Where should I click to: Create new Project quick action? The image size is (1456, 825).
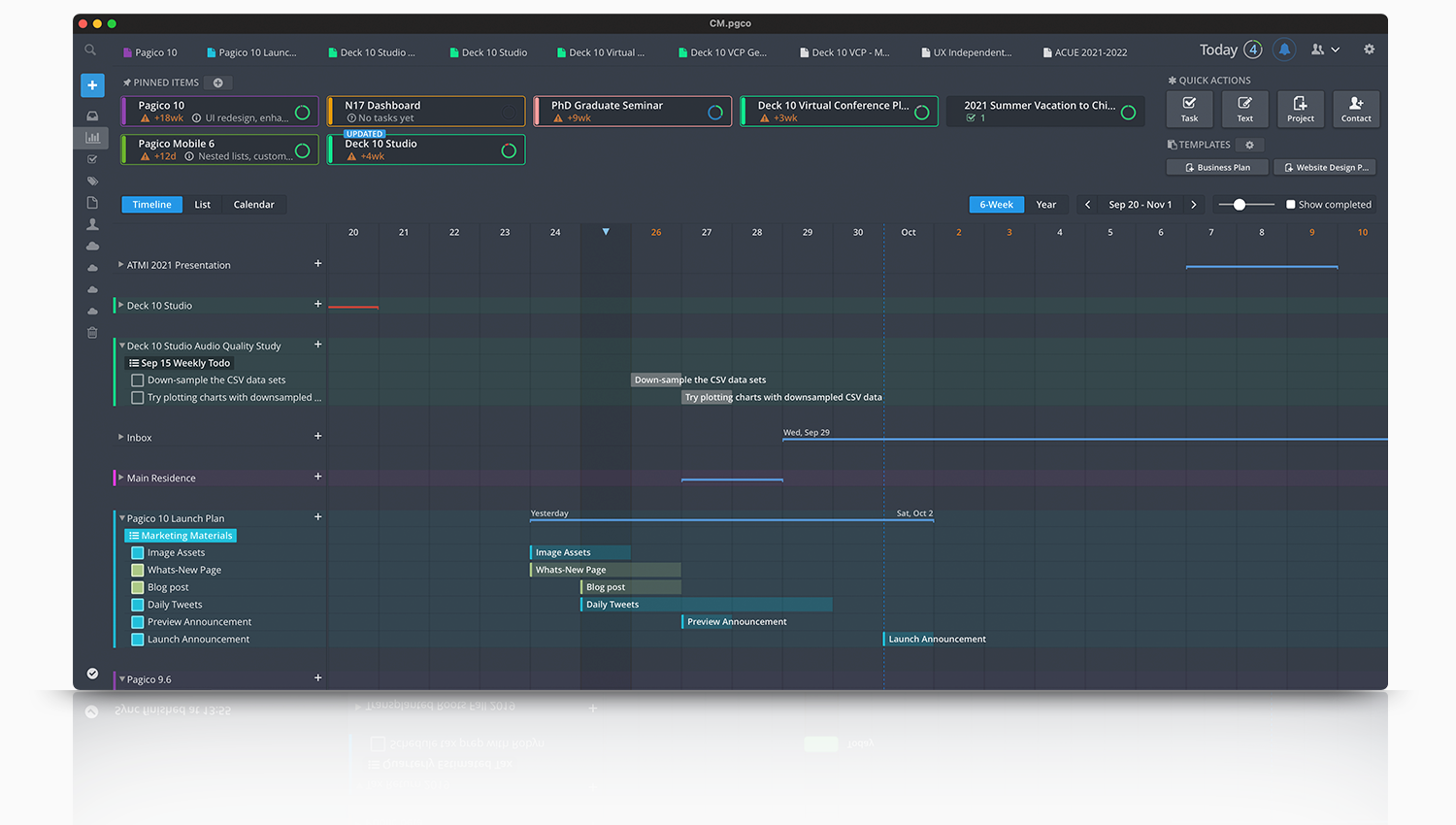[1301, 110]
